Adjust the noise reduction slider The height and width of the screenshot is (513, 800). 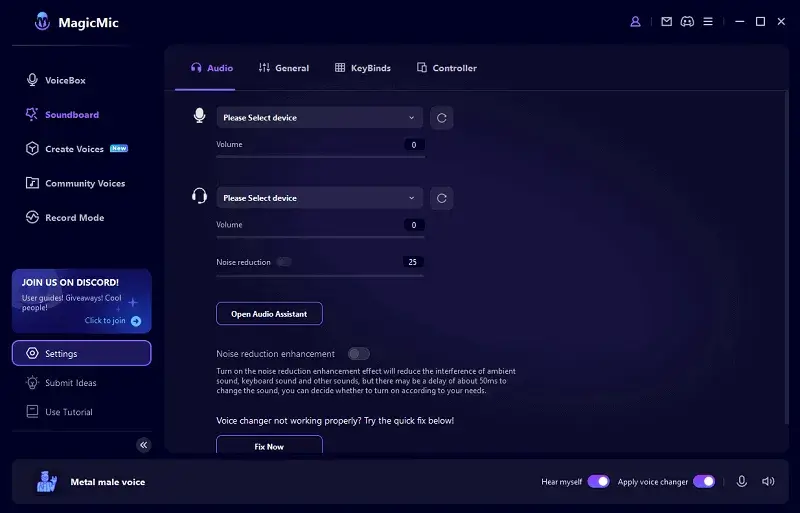point(320,276)
